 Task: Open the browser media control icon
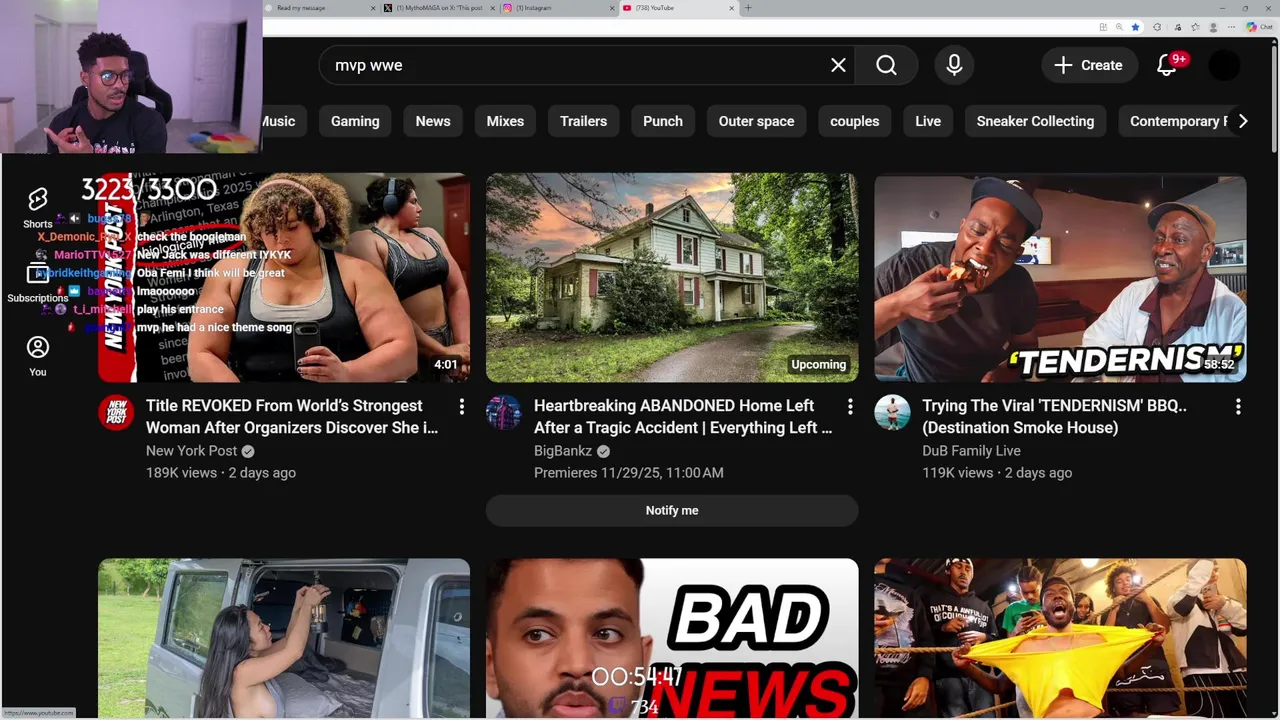(1178, 27)
